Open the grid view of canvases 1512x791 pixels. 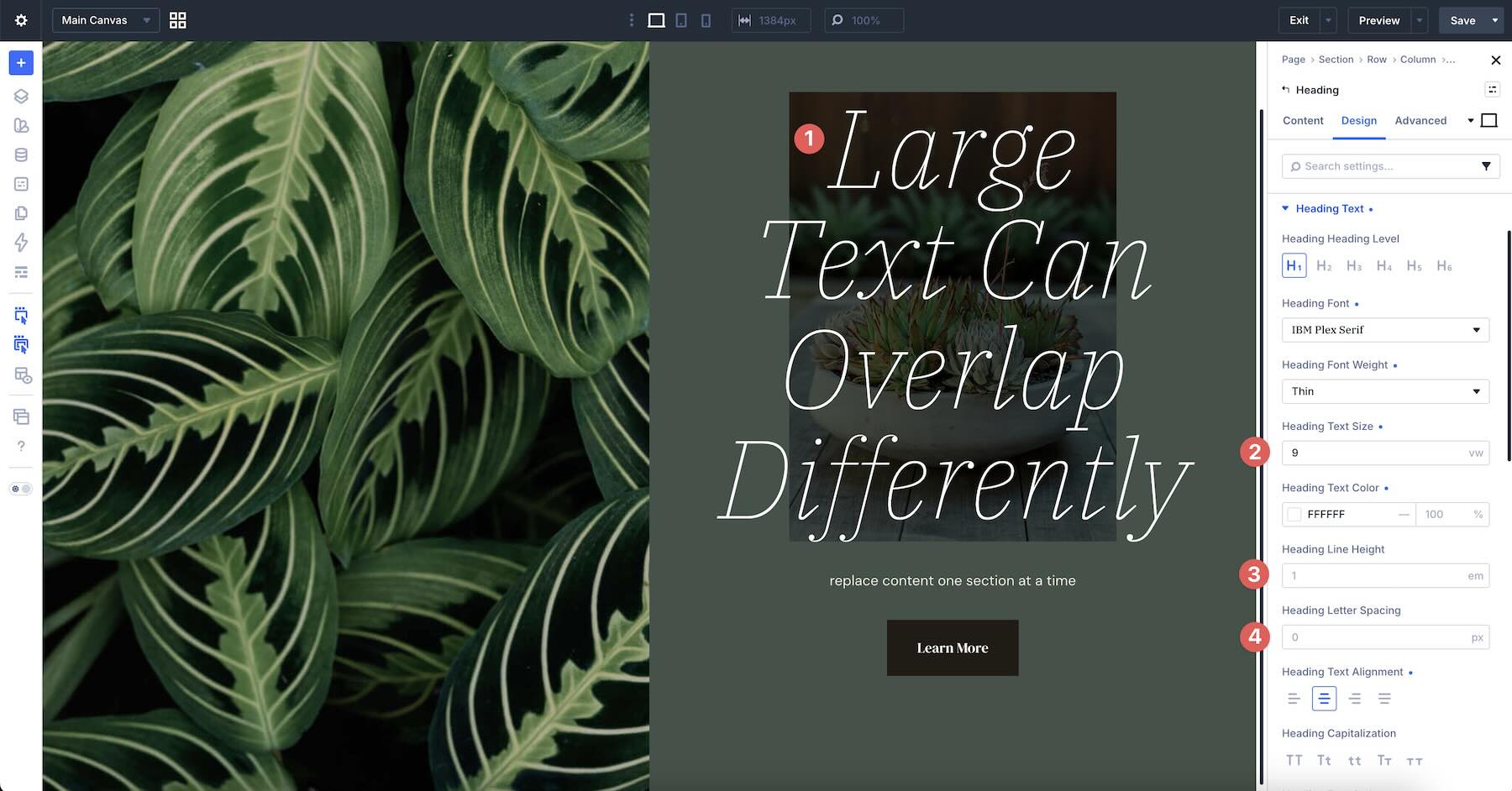tap(177, 20)
